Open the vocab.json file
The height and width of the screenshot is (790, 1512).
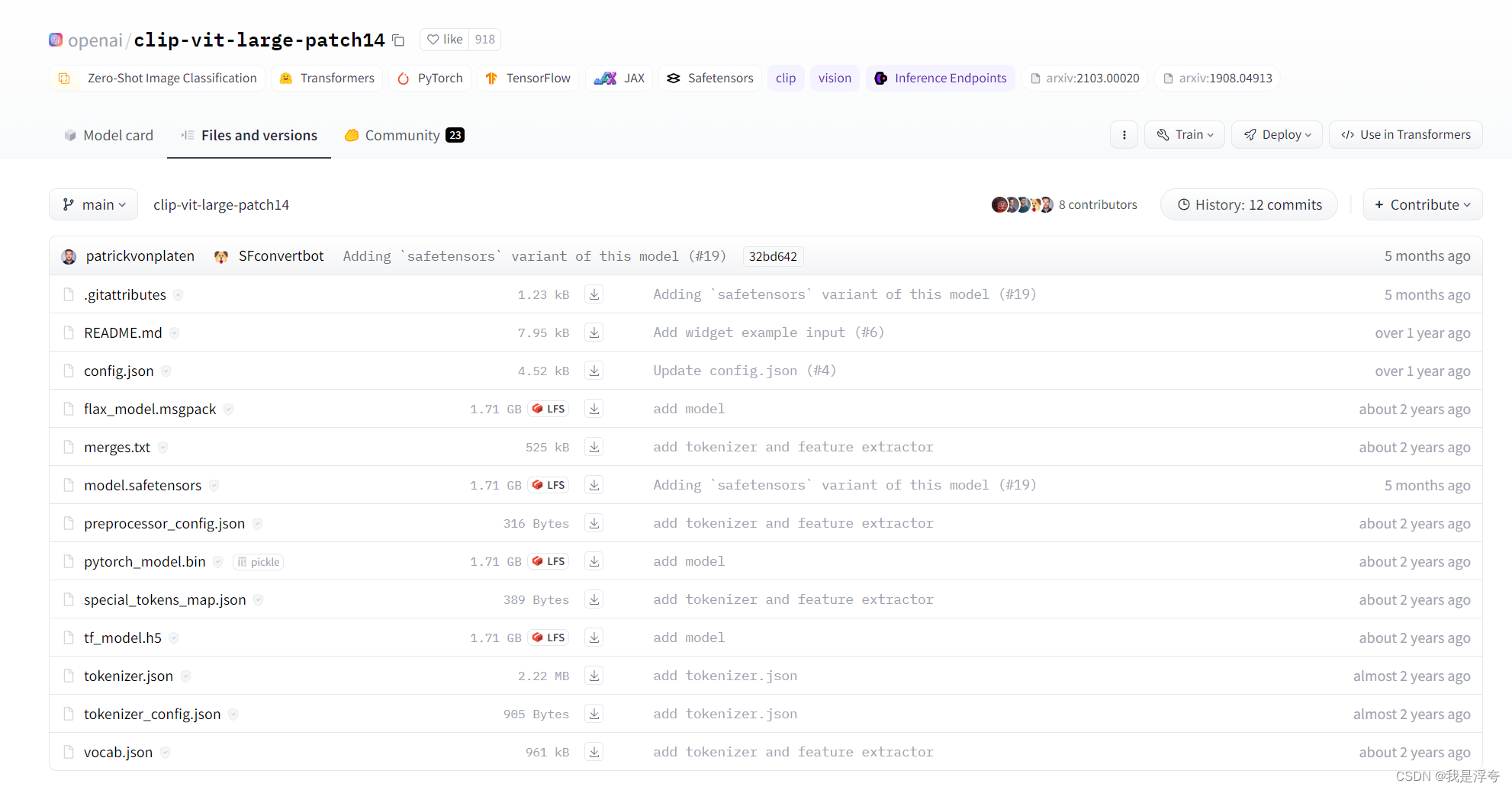point(118,753)
